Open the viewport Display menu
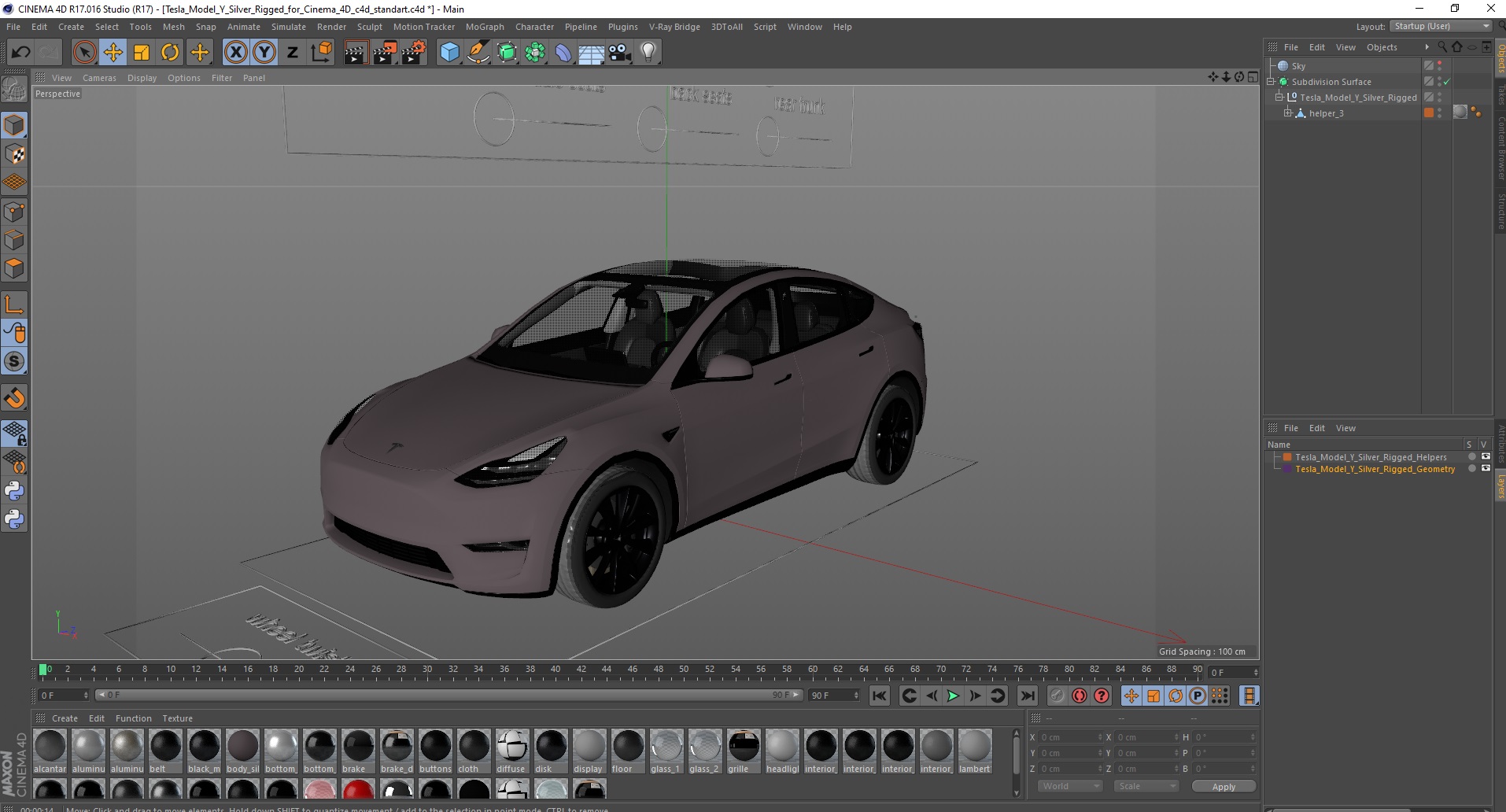The height and width of the screenshot is (812, 1506). tap(142, 78)
